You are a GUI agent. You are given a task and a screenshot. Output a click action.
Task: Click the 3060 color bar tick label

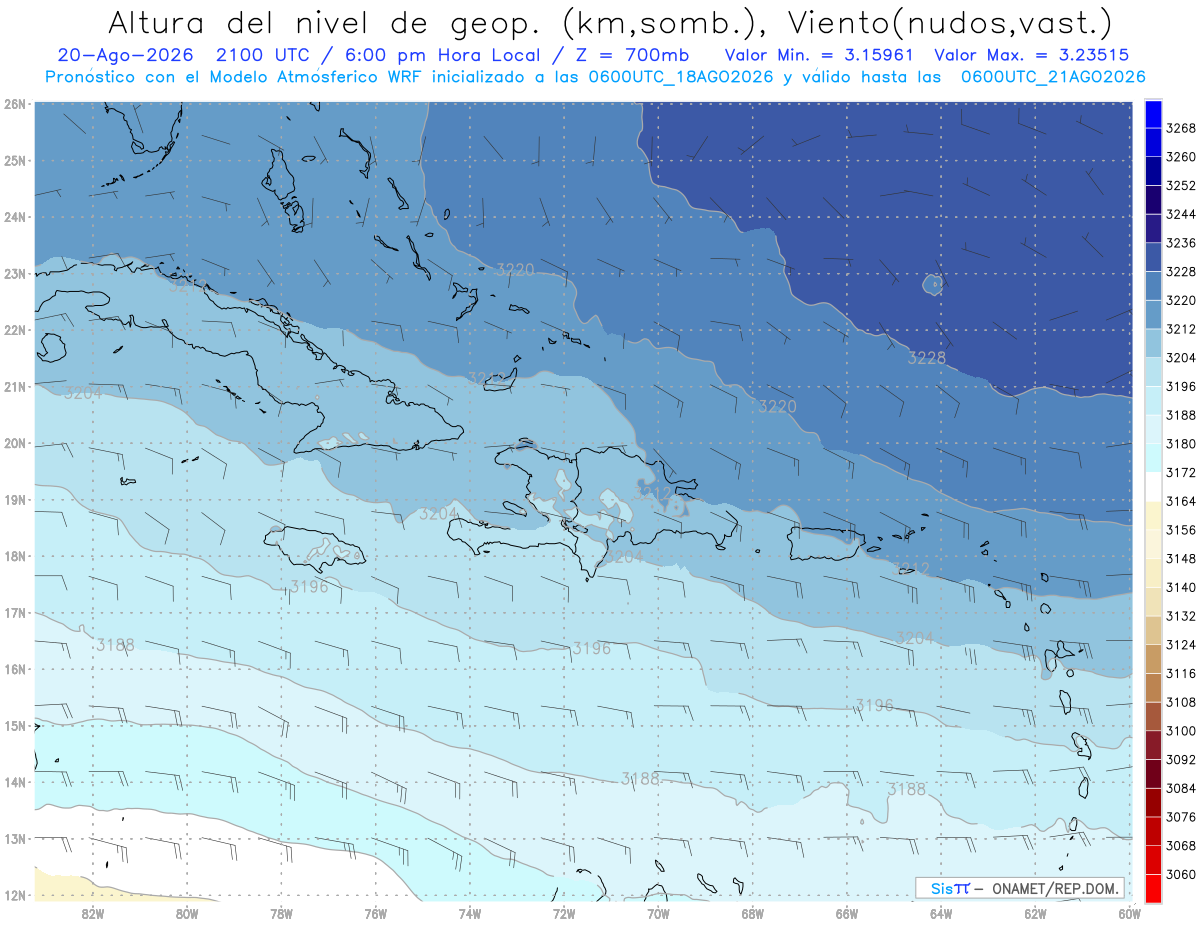click(1181, 874)
